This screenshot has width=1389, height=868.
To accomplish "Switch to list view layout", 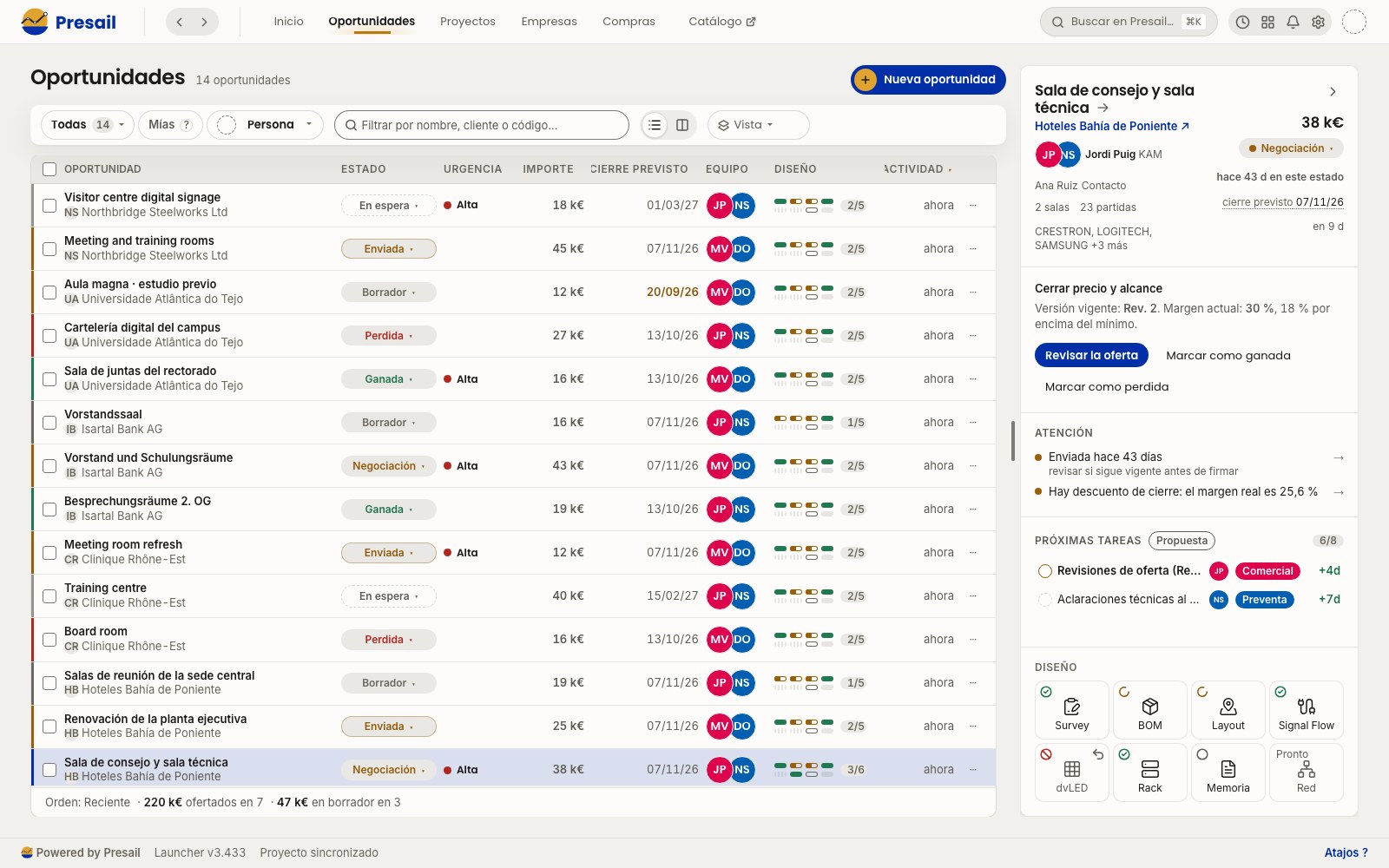I will coord(655,125).
